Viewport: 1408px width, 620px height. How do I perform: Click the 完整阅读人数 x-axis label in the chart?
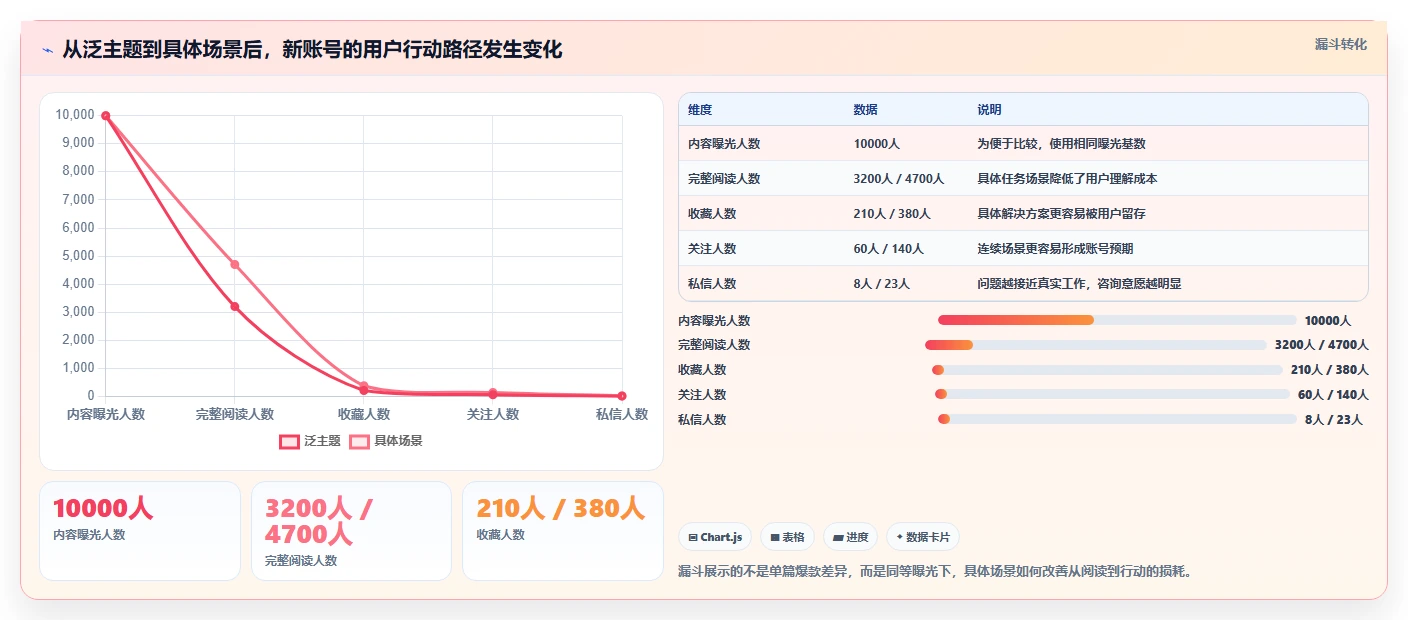click(x=235, y=414)
